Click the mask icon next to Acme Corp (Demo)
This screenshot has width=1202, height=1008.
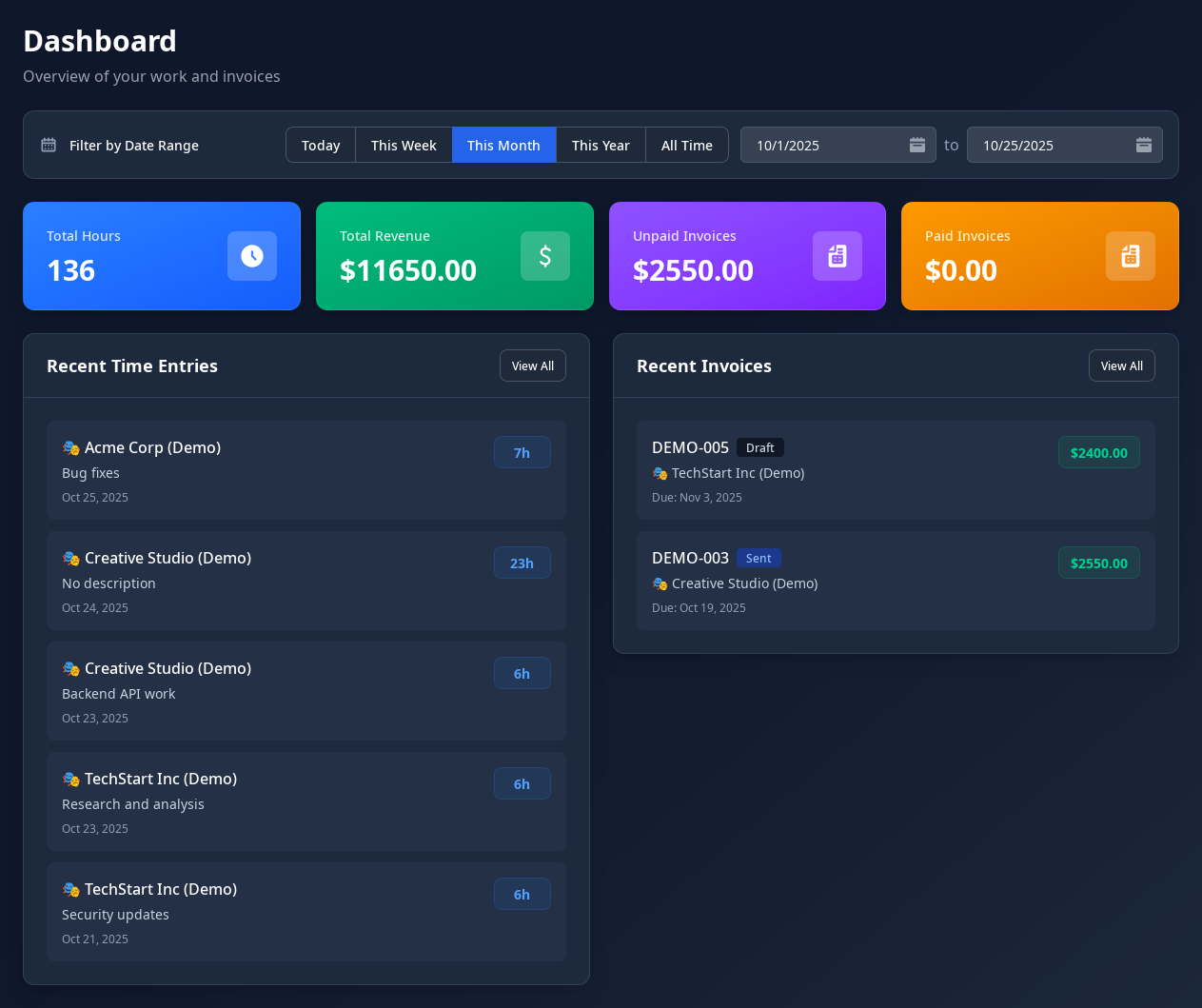[x=71, y=447]
